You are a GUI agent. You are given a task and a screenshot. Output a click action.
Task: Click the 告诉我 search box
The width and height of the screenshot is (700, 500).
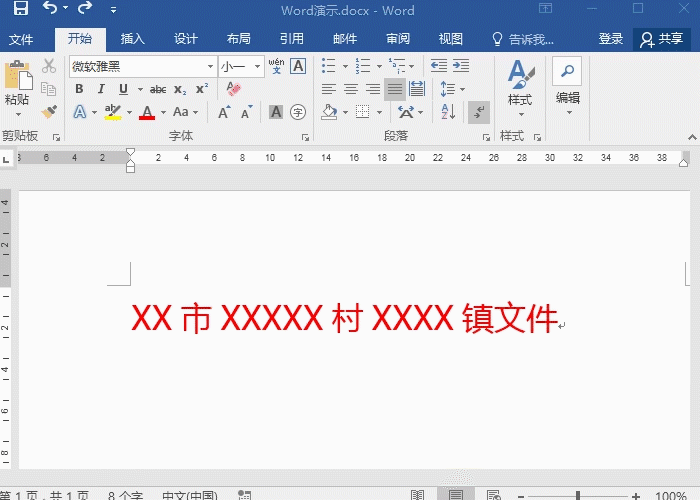[523, 39]
